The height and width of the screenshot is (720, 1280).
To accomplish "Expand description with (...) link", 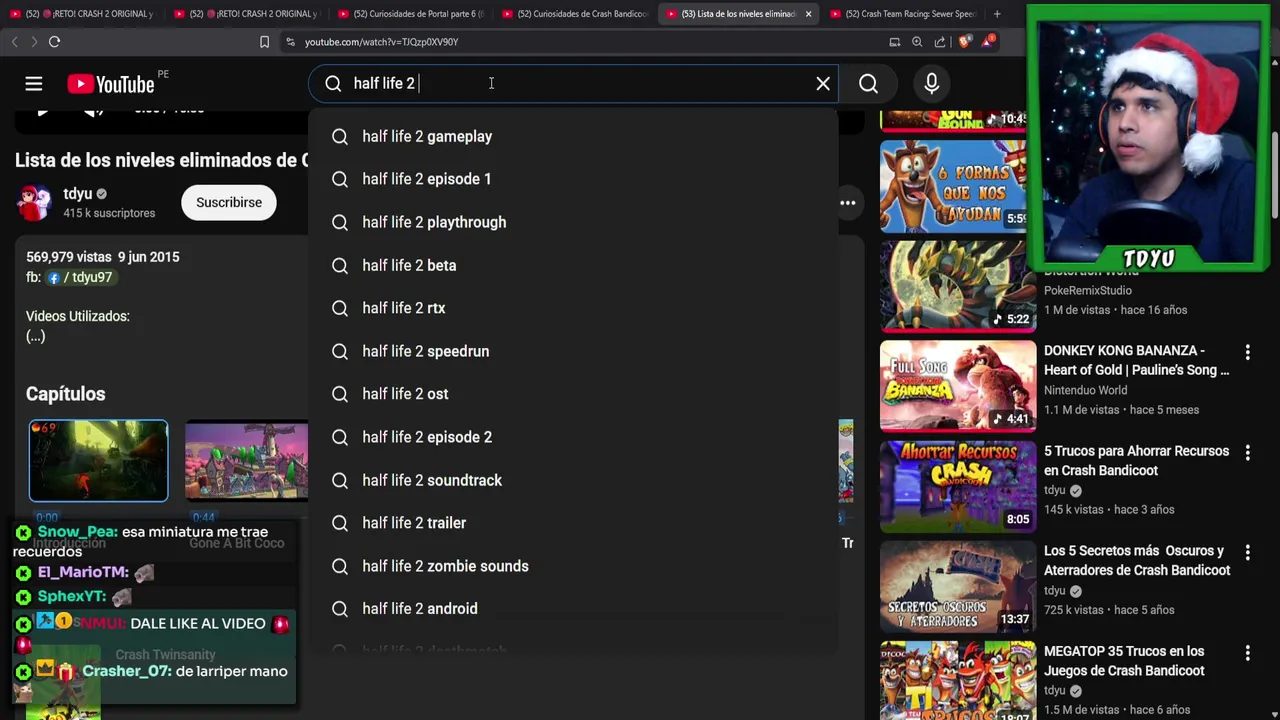I will (x=36, y=336).
